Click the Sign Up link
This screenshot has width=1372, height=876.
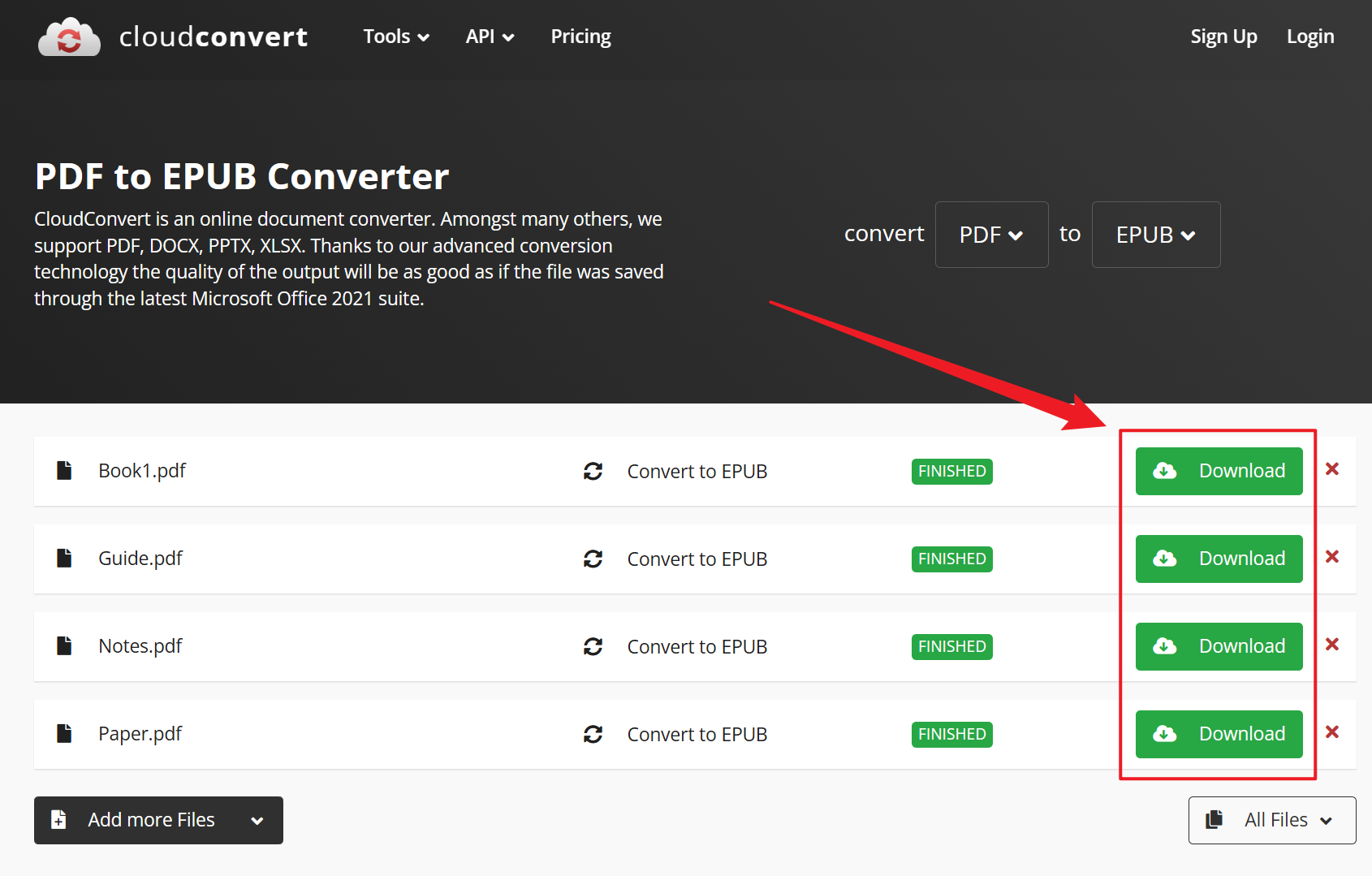pos(1223,37)
